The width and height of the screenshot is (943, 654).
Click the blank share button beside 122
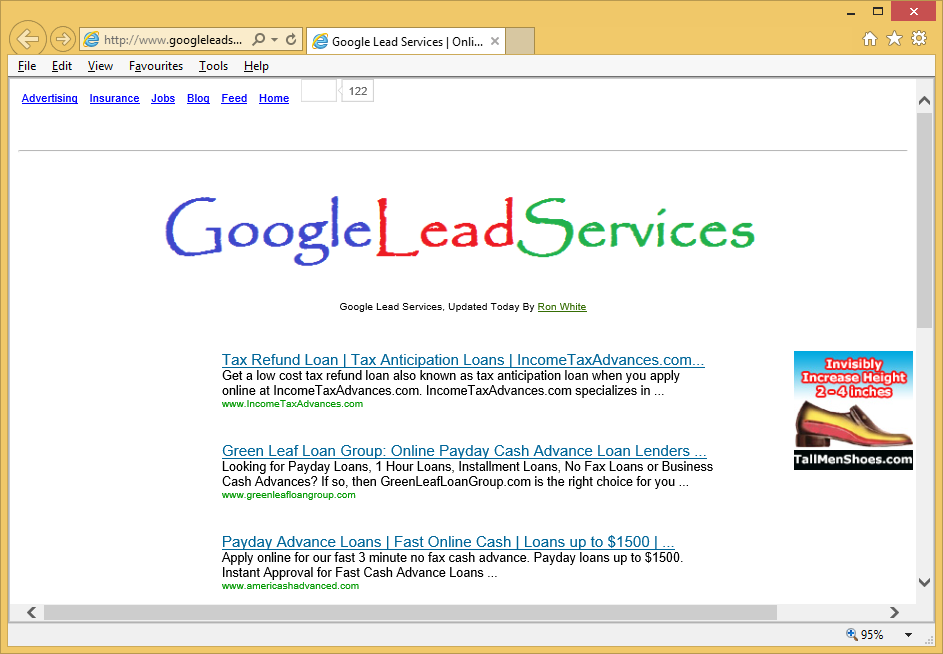[319, 91]
